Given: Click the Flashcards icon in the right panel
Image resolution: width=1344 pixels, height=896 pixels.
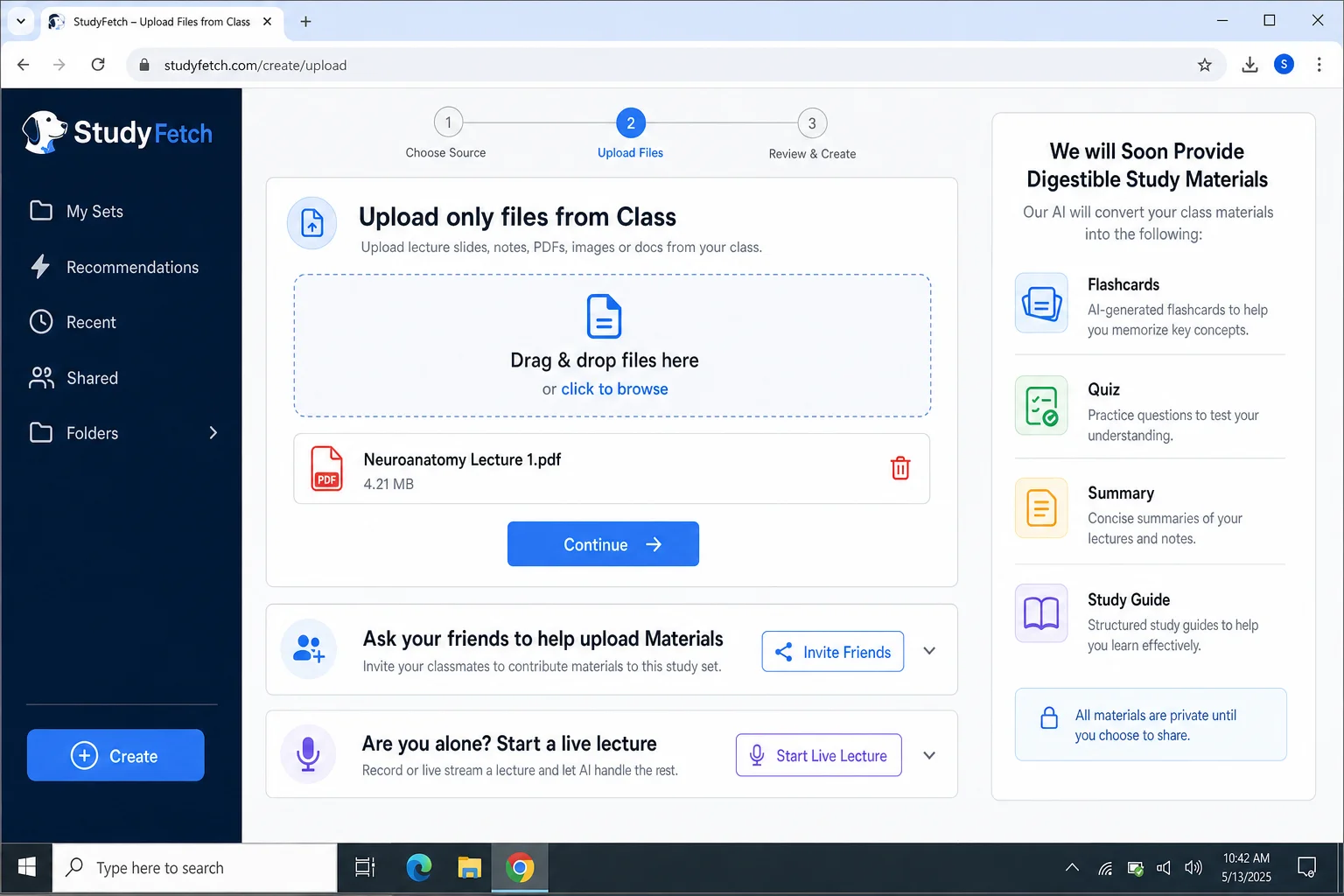Looking at the screenshot, I should 1041,303.
